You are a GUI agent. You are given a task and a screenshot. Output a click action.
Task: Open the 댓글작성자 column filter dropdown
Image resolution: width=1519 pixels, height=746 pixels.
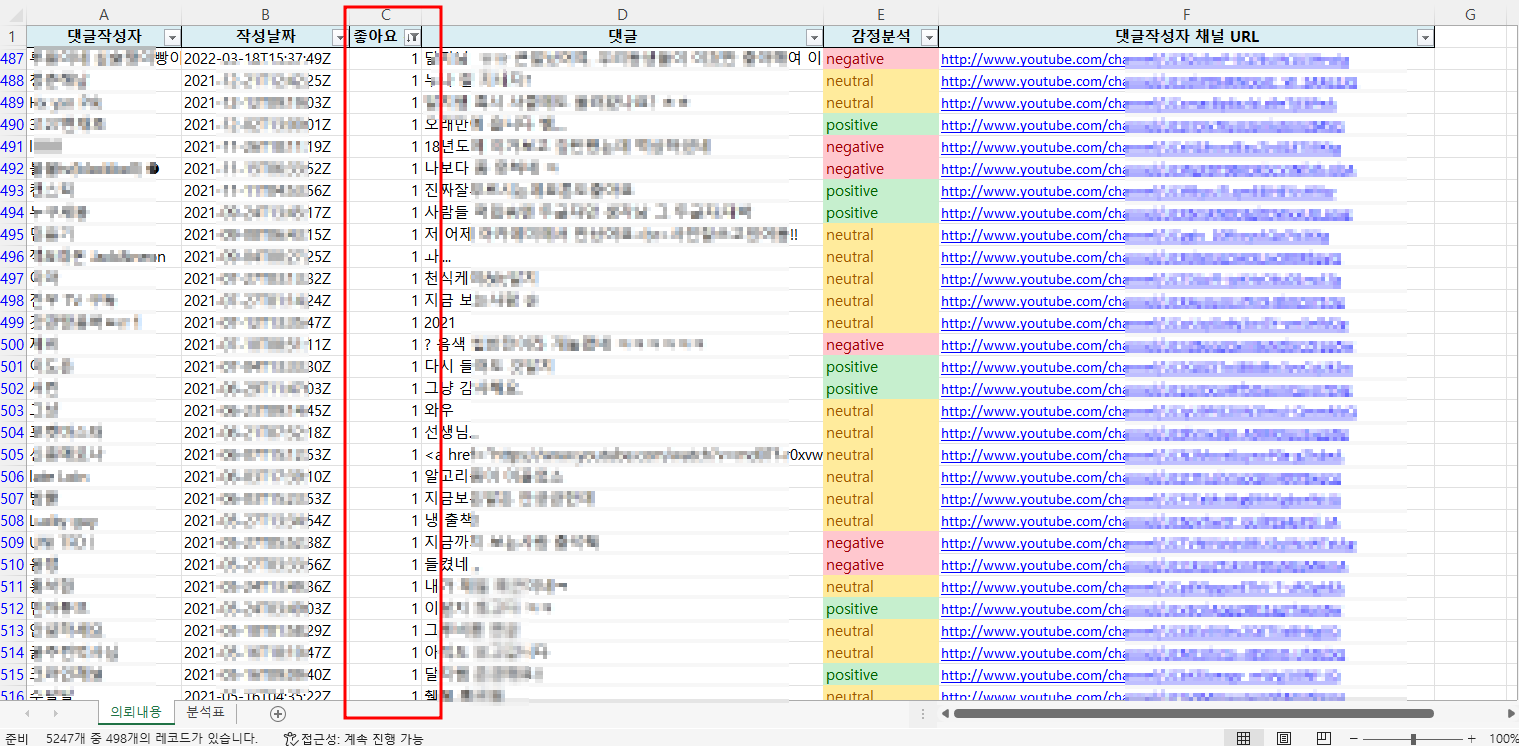click(171, 37)
